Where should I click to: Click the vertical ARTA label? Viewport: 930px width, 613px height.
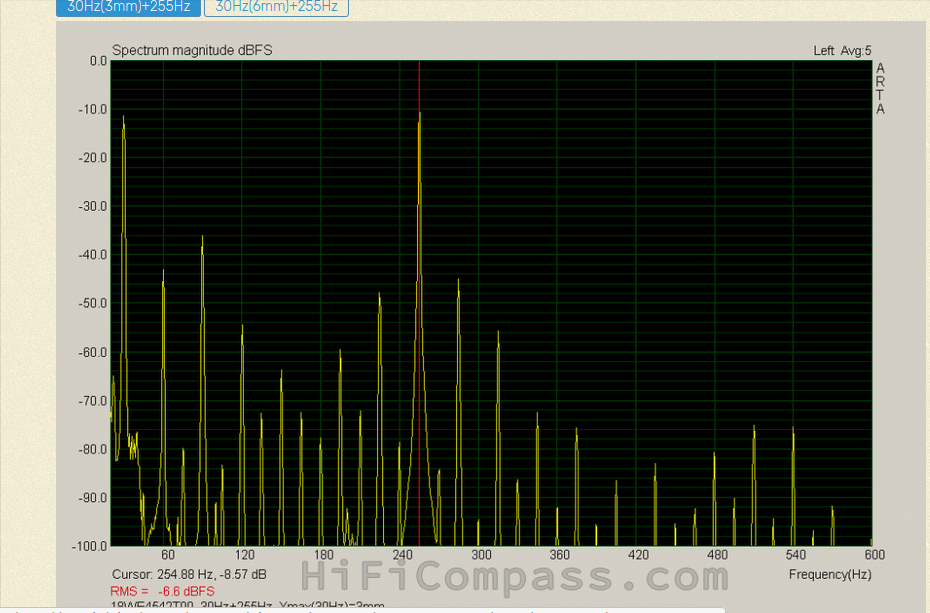pyautogui.click(x=880, y=89)
